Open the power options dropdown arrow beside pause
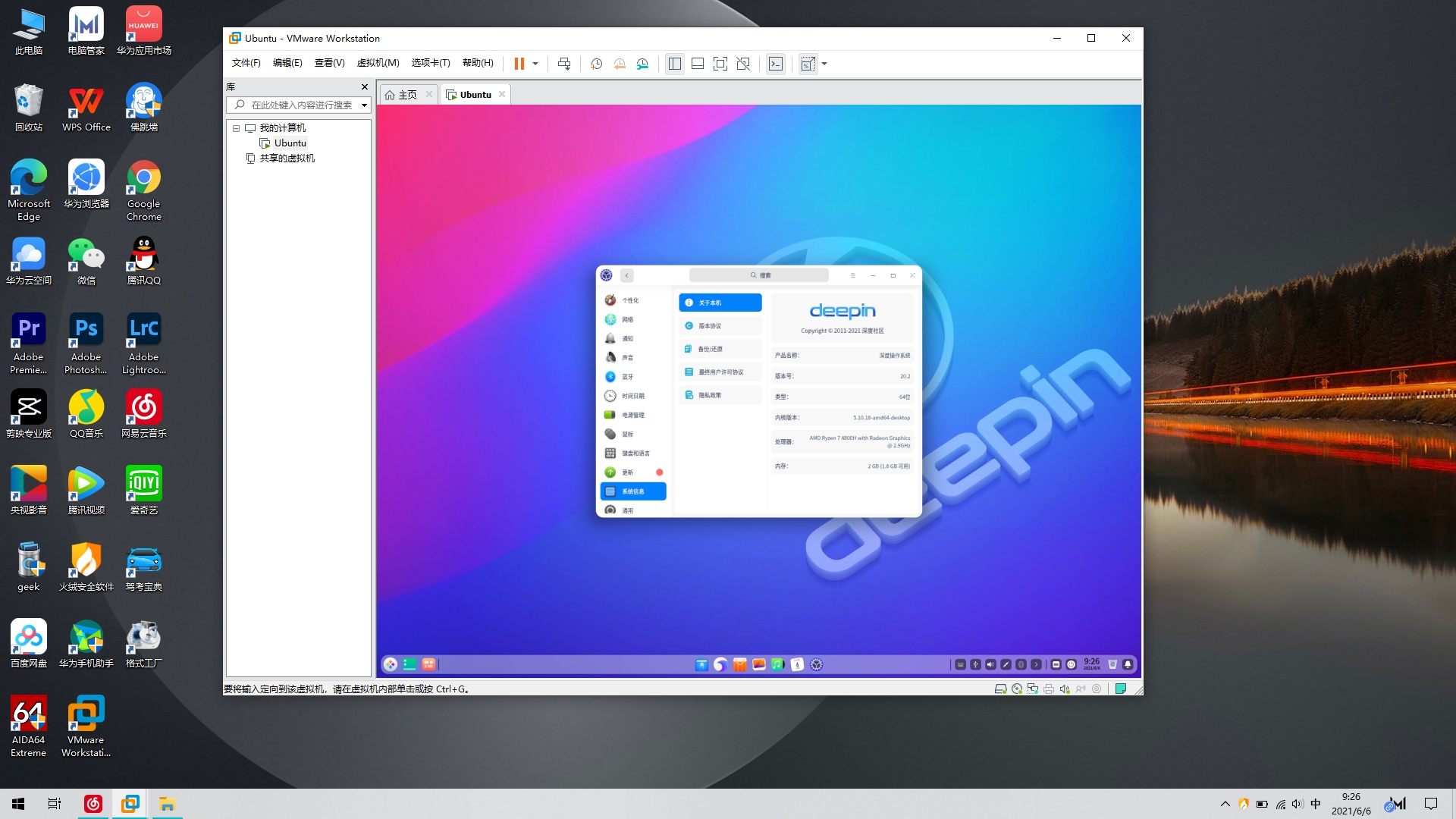The image size is (1456, 819). pyautogui.click(x=535, y=64)
